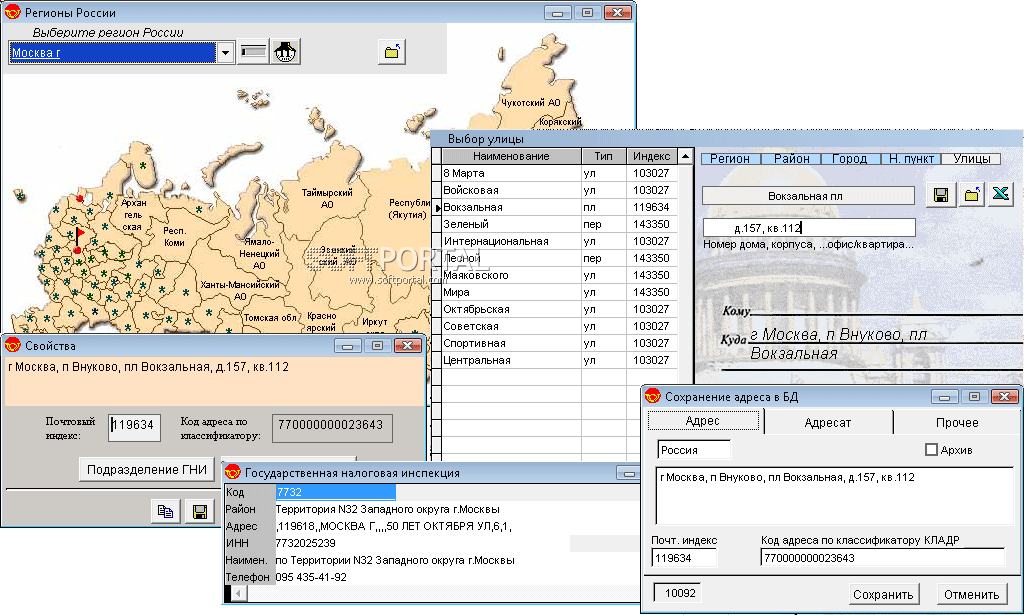
Task: Switch to the Адресат tab
Action: pyautogui.click(x=828, y=422)
